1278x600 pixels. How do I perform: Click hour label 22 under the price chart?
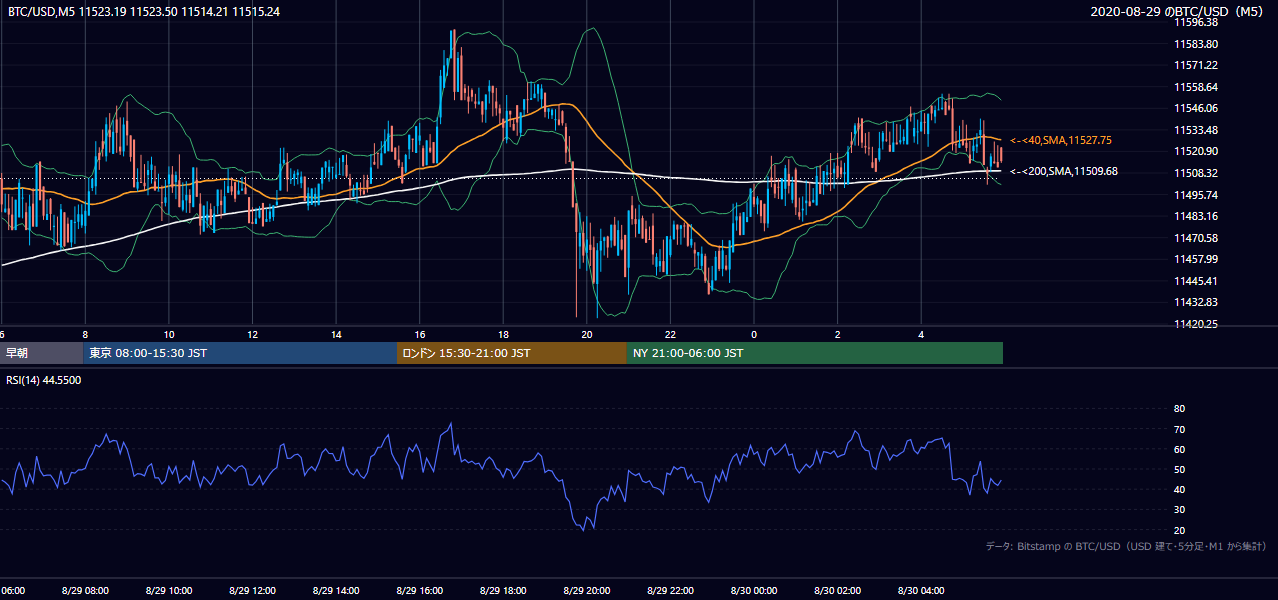(671, 334)
